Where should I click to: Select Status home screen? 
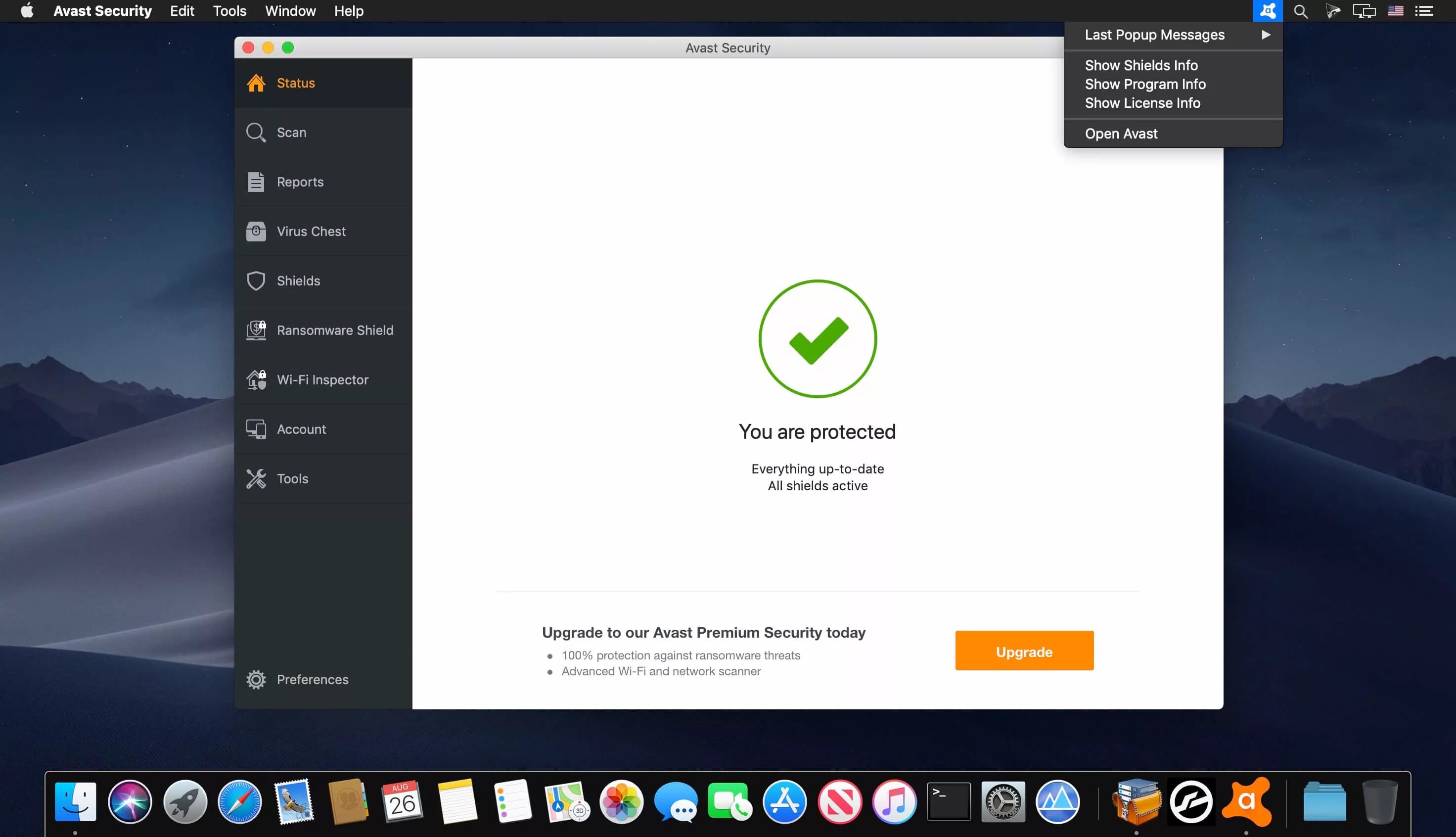pyautogui.click(x=296, y=82)
